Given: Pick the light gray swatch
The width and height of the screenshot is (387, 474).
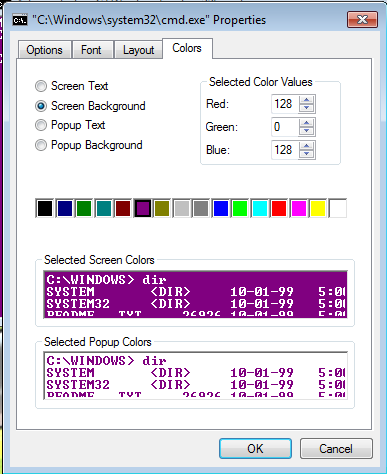Looking at the screenshot, I should [181, 208].
